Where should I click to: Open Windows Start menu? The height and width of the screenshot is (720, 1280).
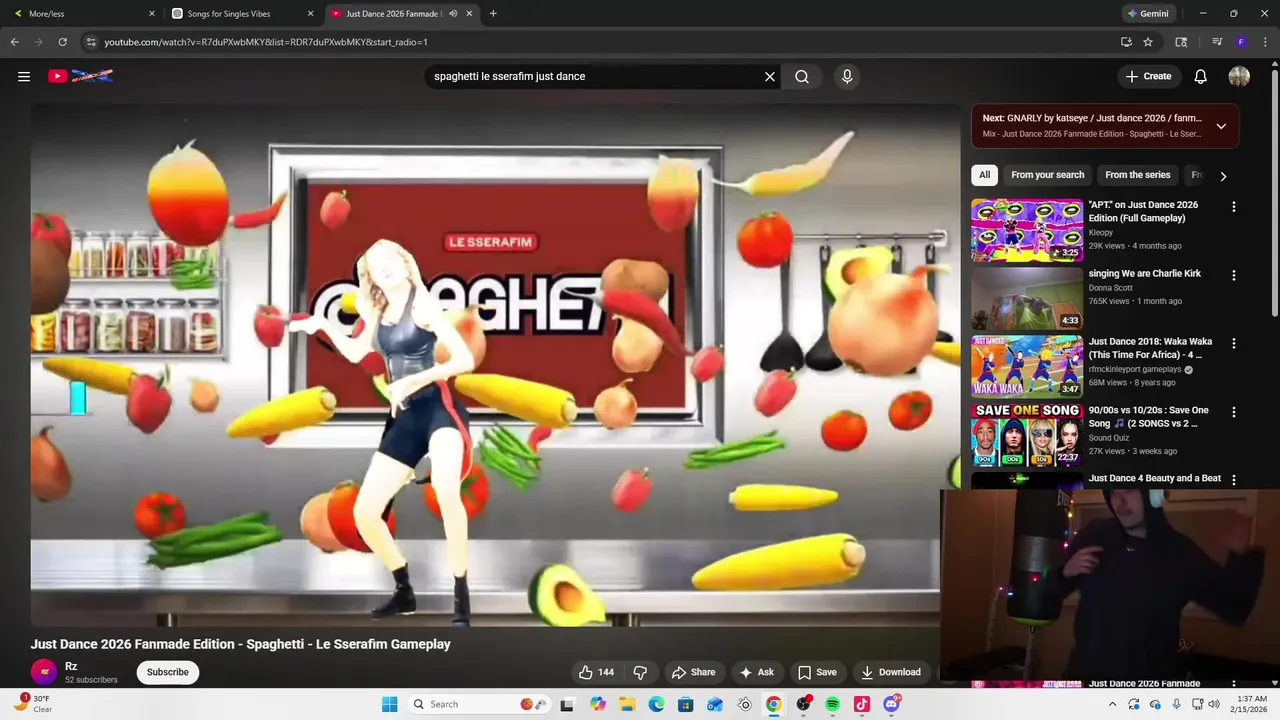(389, 704)
